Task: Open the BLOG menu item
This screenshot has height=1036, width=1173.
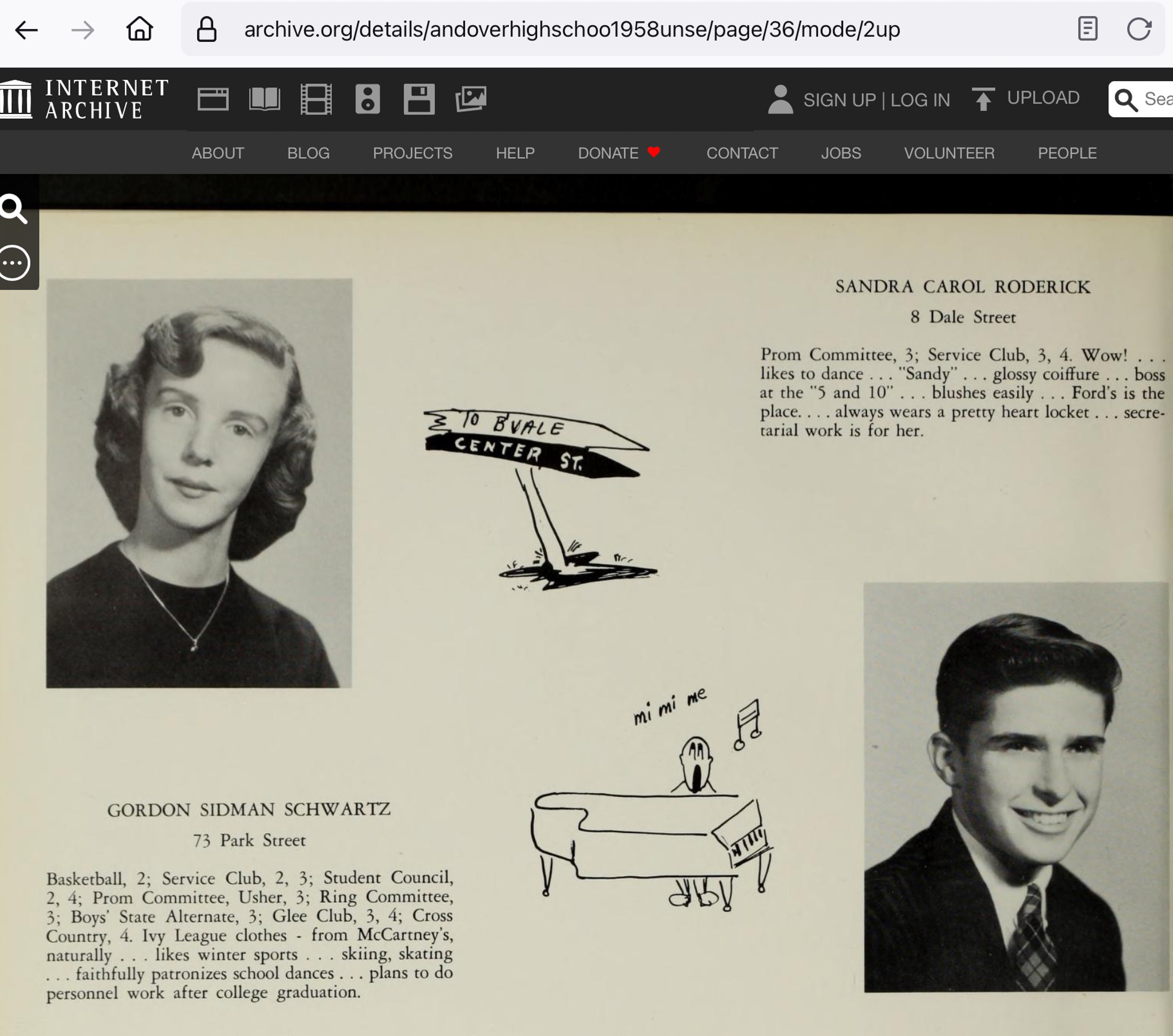Action: 309,153
